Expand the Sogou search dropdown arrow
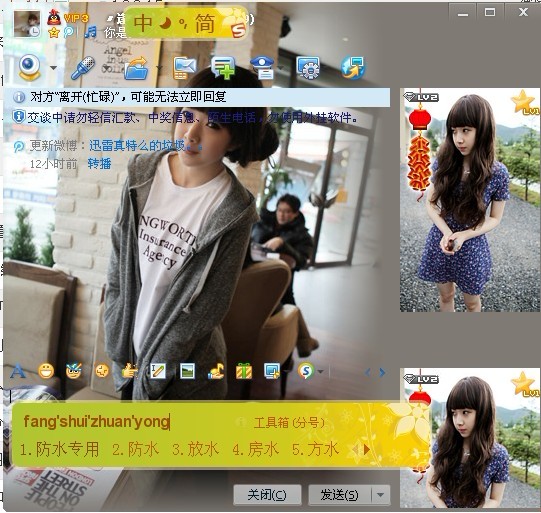541x513 pixels. click(x=321, y=372)
